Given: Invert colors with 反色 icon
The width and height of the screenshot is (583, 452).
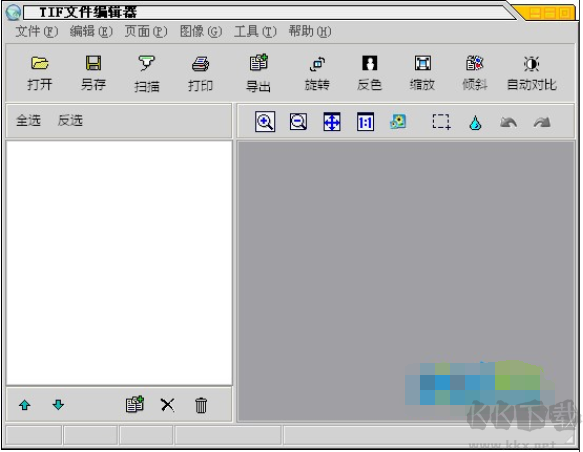Looking at the screenshot, I should pyautogui.click(x=370, y=63).
